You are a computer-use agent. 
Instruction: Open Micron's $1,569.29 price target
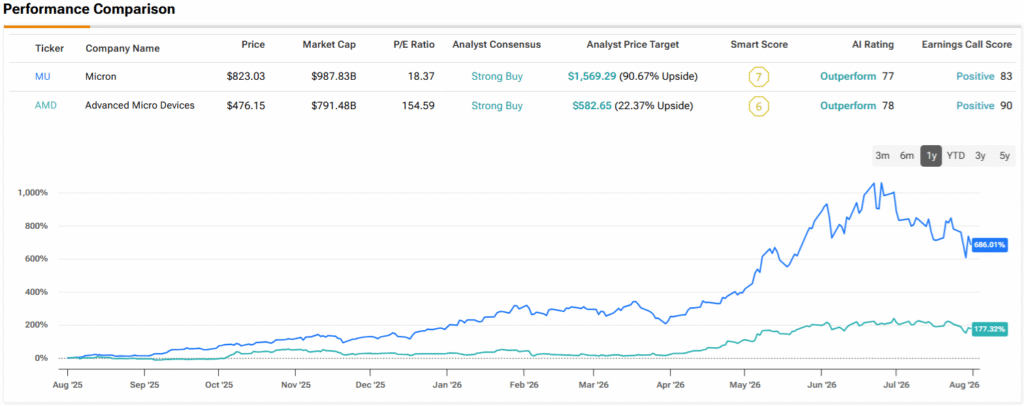592,76
